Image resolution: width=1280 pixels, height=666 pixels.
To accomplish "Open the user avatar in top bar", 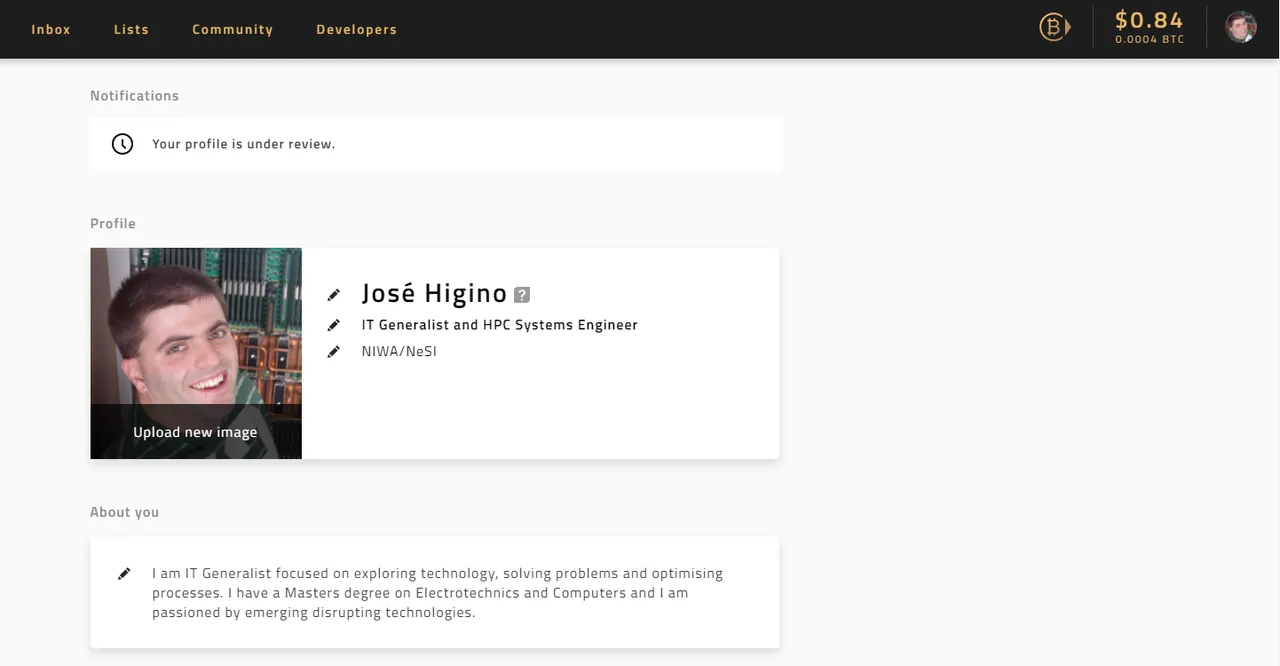I will click(1241, 27).
